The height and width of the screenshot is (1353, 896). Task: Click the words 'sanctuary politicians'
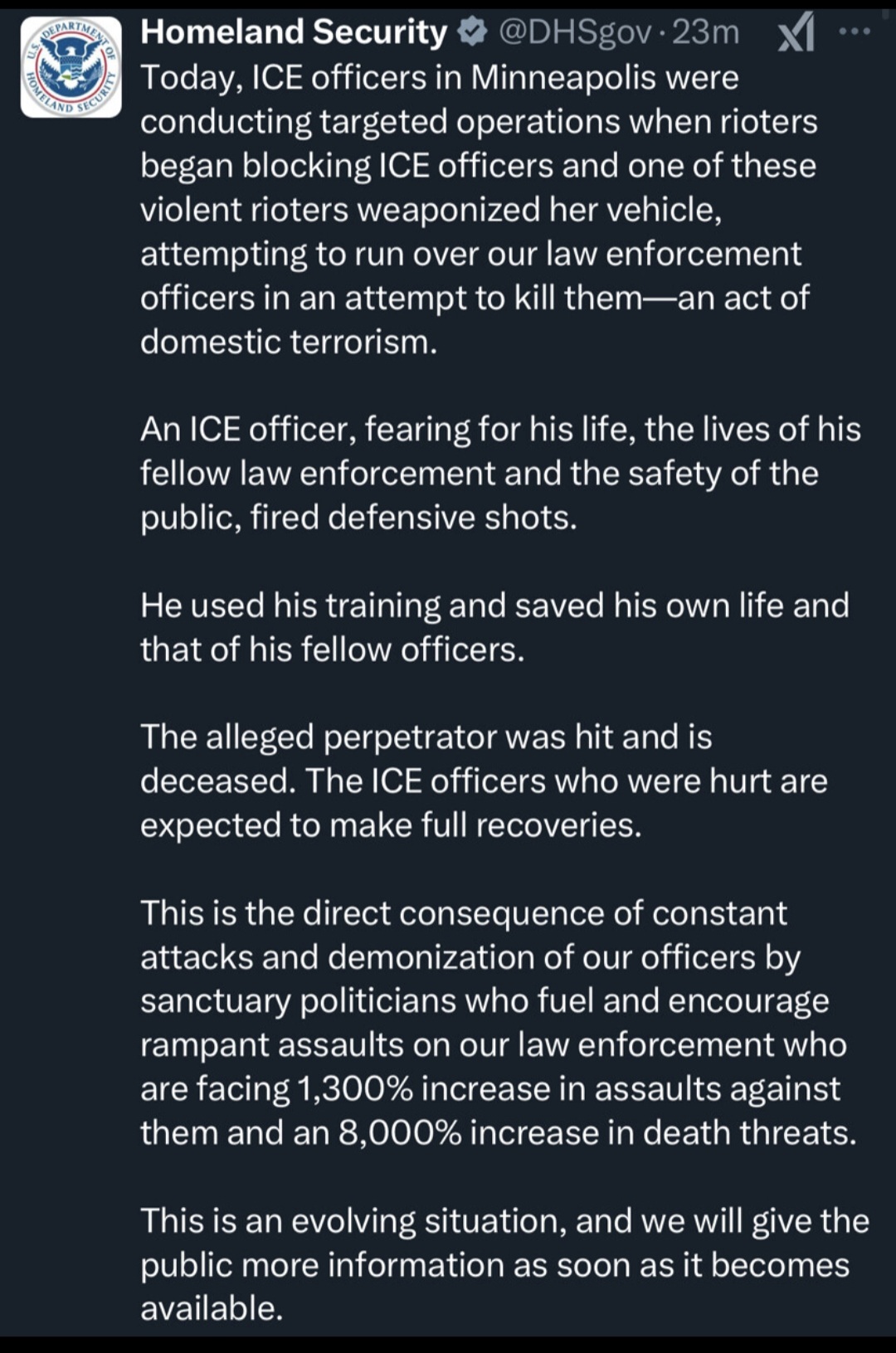tap(302, 1000)
